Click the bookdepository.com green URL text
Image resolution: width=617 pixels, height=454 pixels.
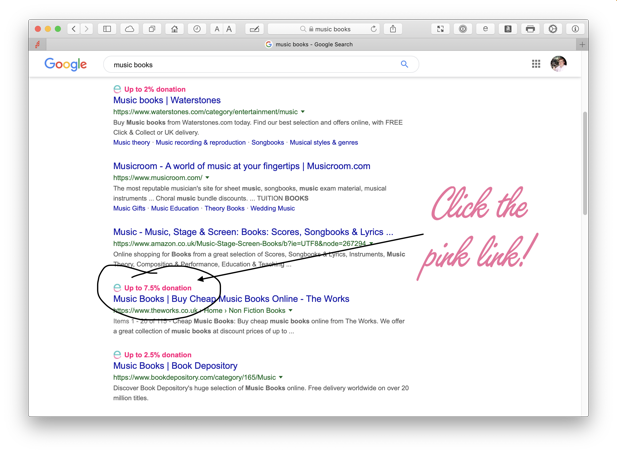point(194,378)
